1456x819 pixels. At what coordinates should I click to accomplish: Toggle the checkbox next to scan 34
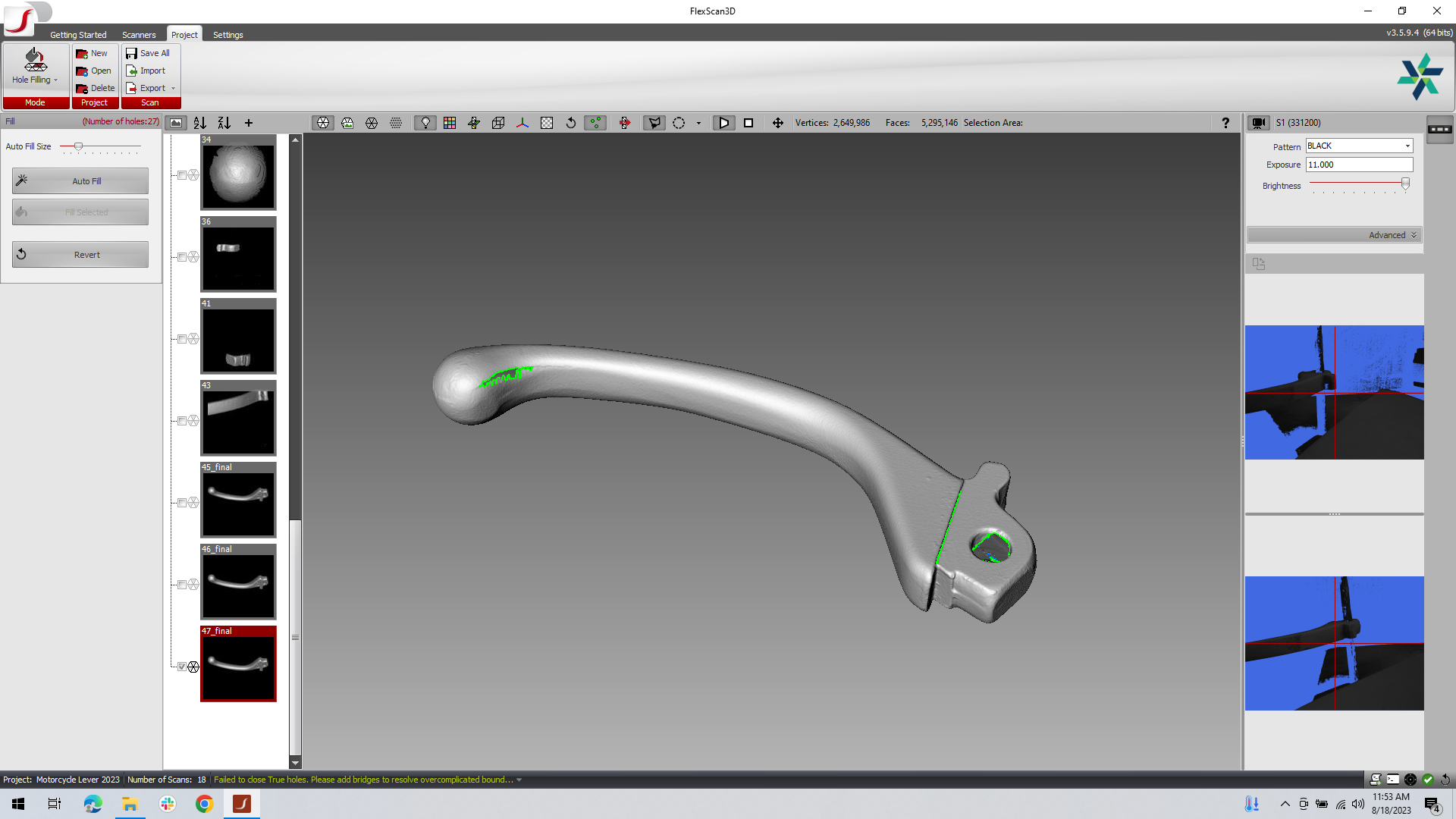point(182,175)
